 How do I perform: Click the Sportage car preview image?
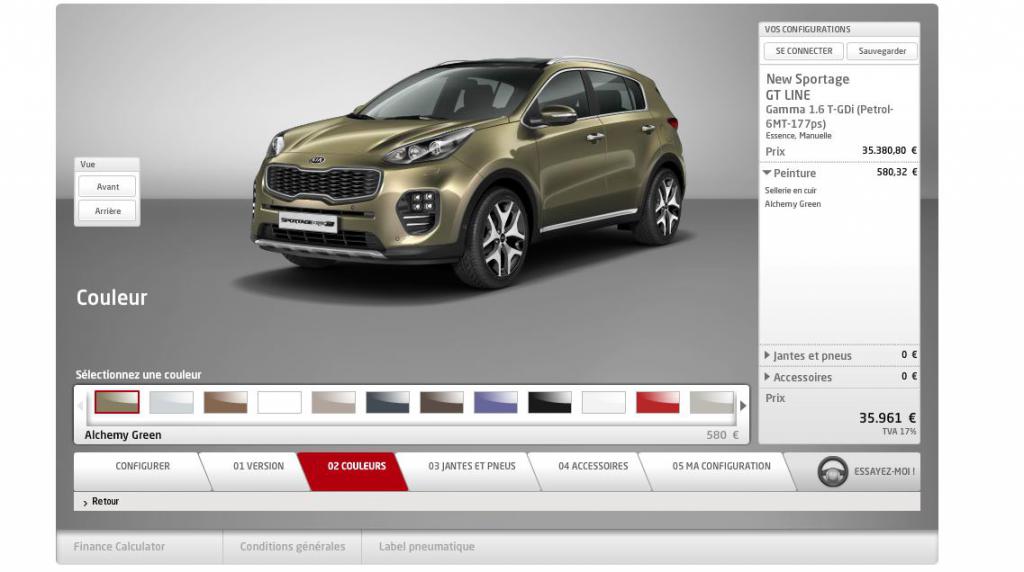tap(468, 171)
